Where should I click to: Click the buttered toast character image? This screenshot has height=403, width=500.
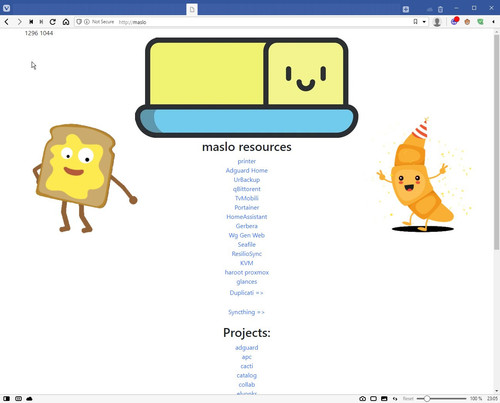click(84, 178)
